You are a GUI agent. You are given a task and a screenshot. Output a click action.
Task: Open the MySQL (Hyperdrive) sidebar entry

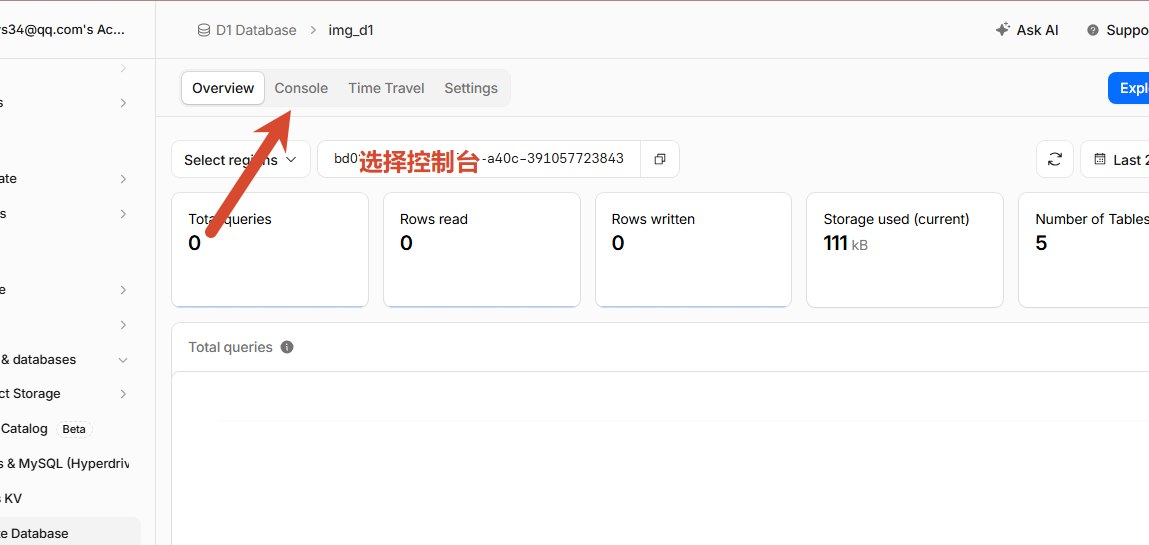point(64,464)
